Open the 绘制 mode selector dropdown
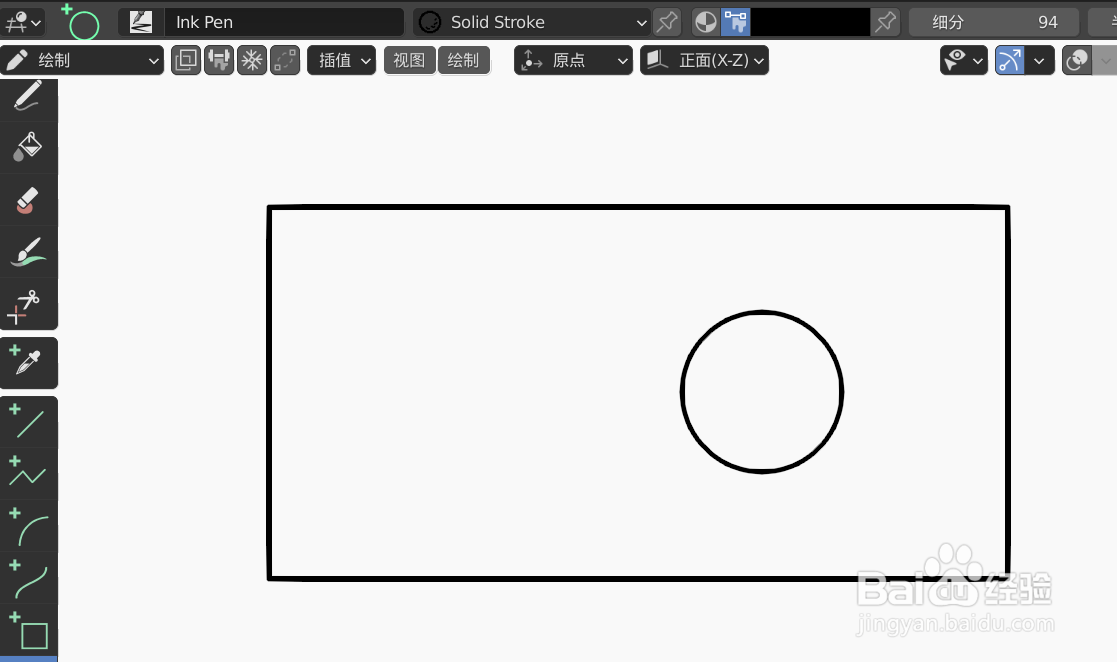The image size is (1117, 662). pyautogui.click(x=82, y=61)
